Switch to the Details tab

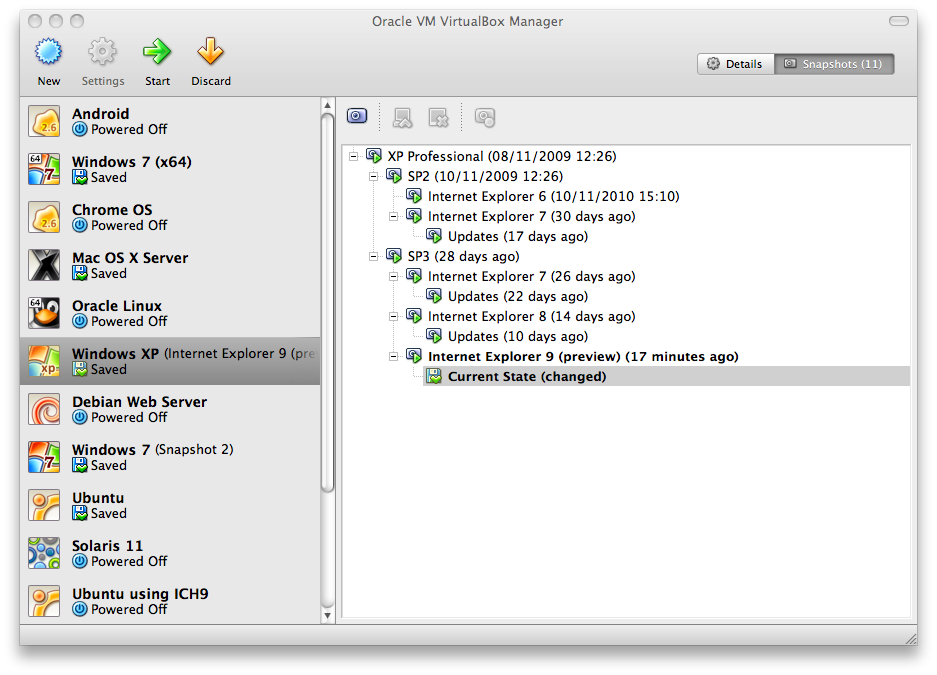tap(735, 64)
